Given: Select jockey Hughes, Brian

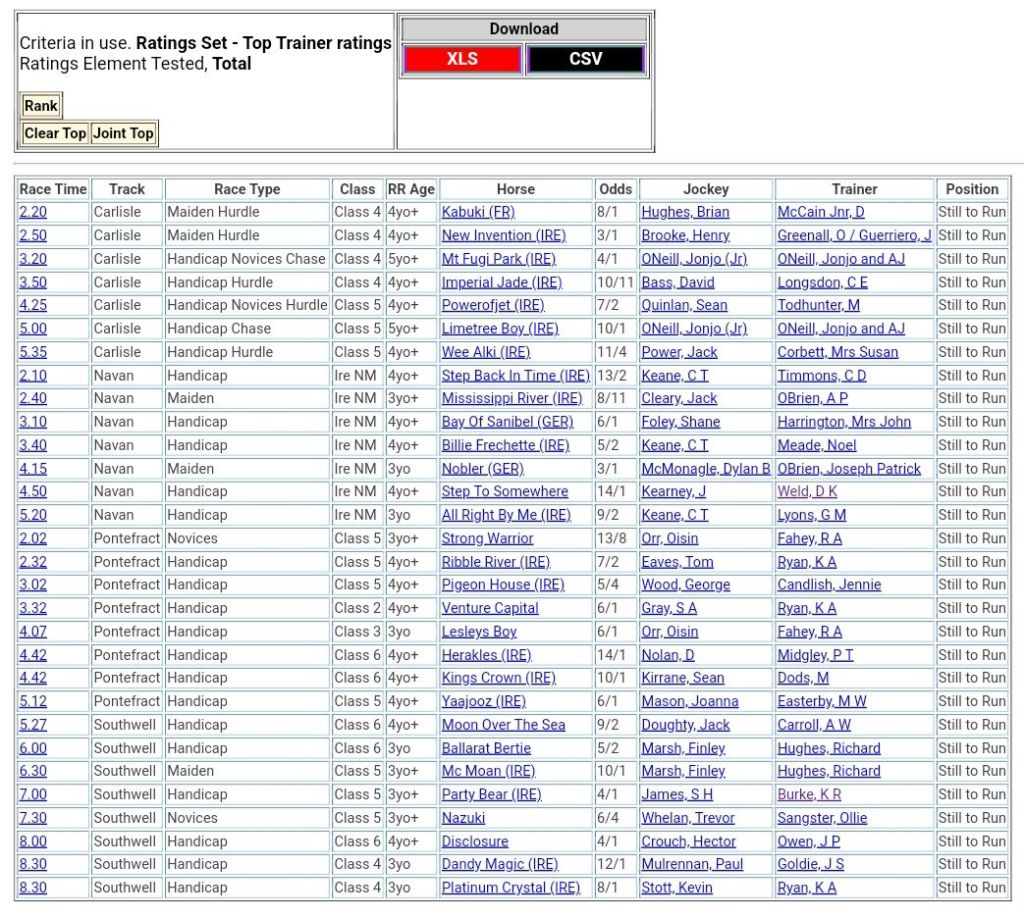Looking at the screenshot, I should pyautogui.click(x=685, y=212).
